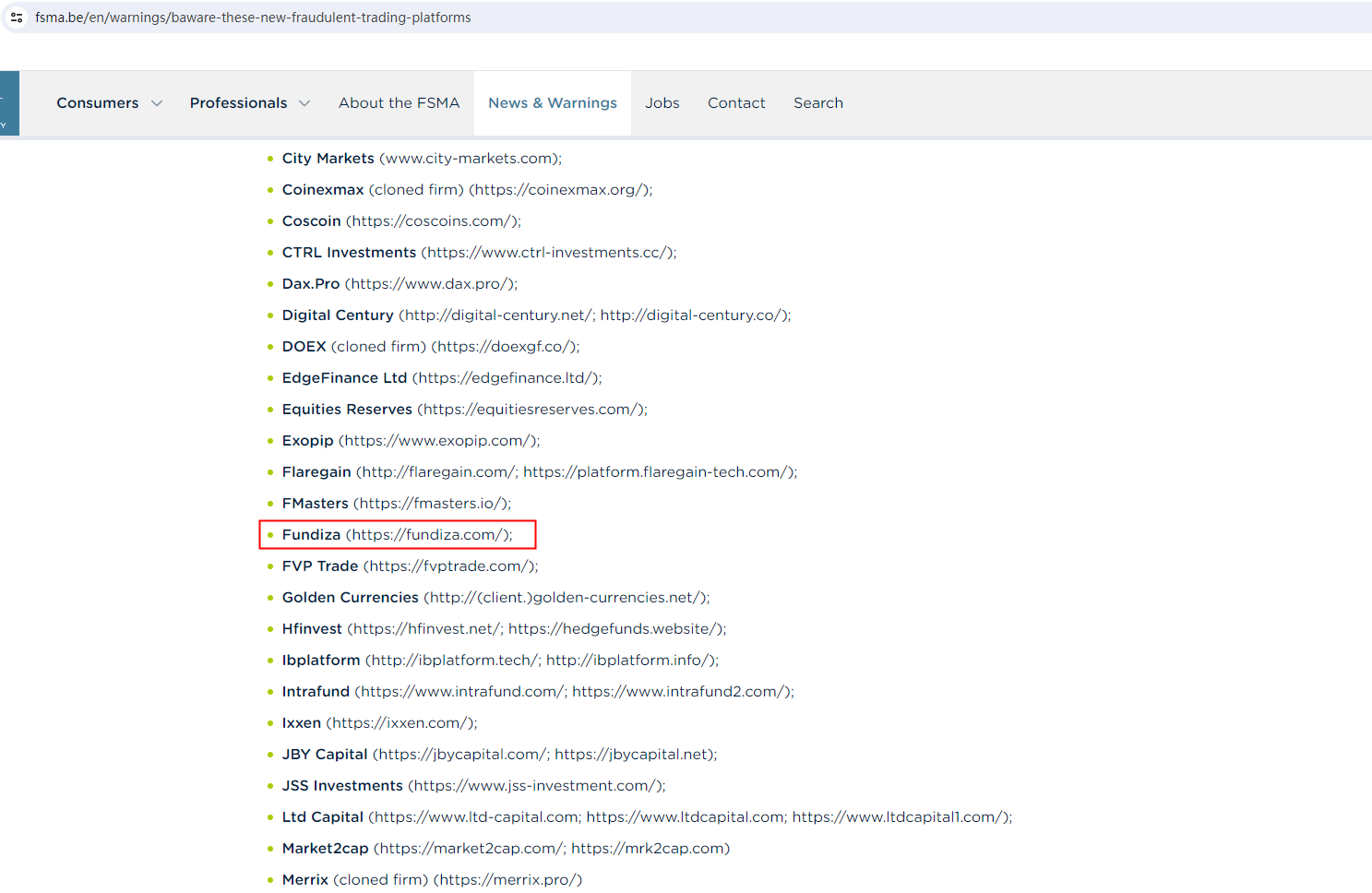This screenshot has width=1372, height=893.
Task: Click the Digital Century entry
Action: point(535,316)
